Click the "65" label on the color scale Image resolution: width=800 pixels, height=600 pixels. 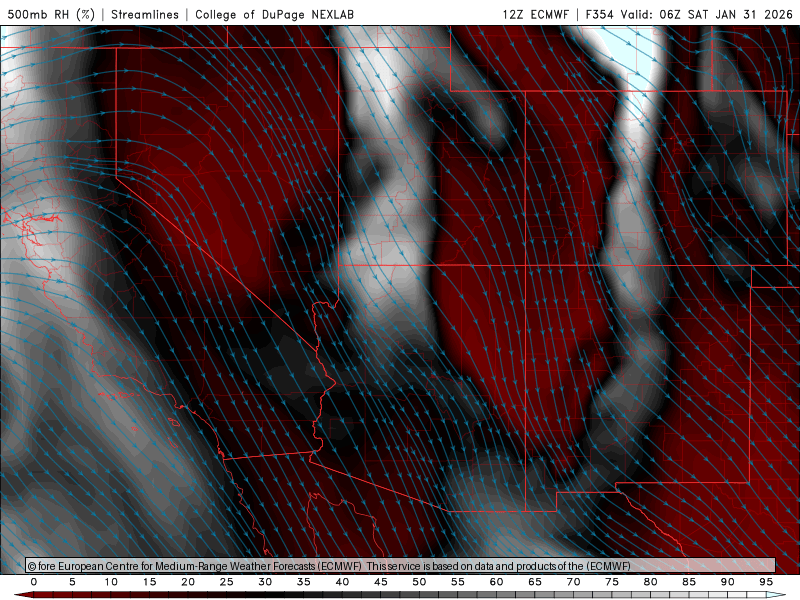[x=535, y=582]
